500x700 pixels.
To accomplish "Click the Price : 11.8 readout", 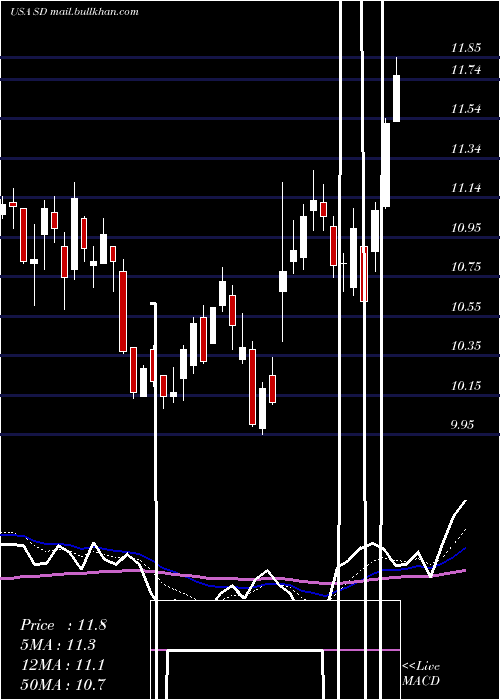I will point(63,625).
